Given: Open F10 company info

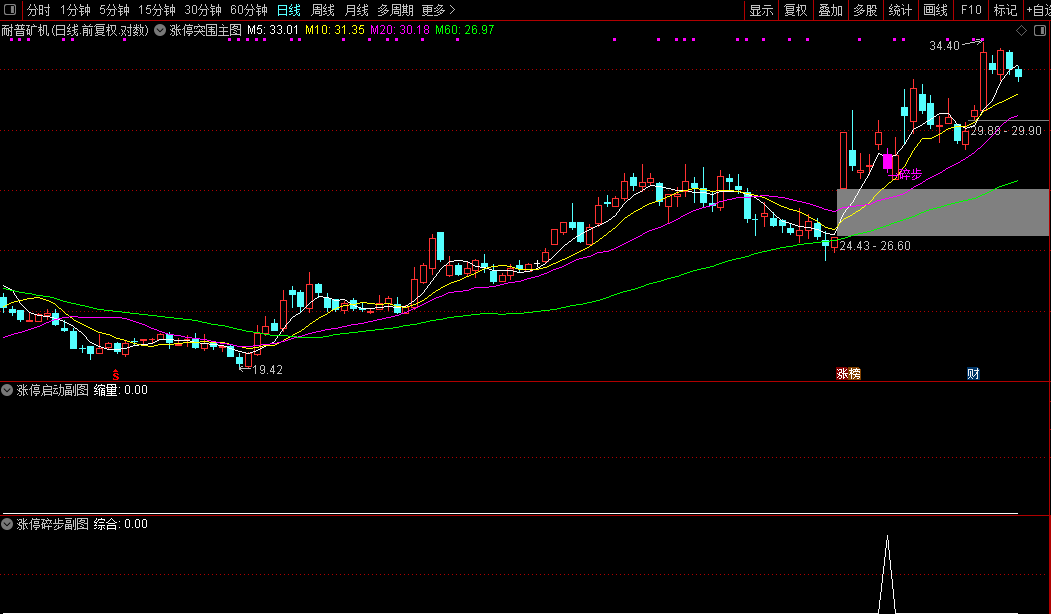Looking at the screenshot, I should click(971, 10).
